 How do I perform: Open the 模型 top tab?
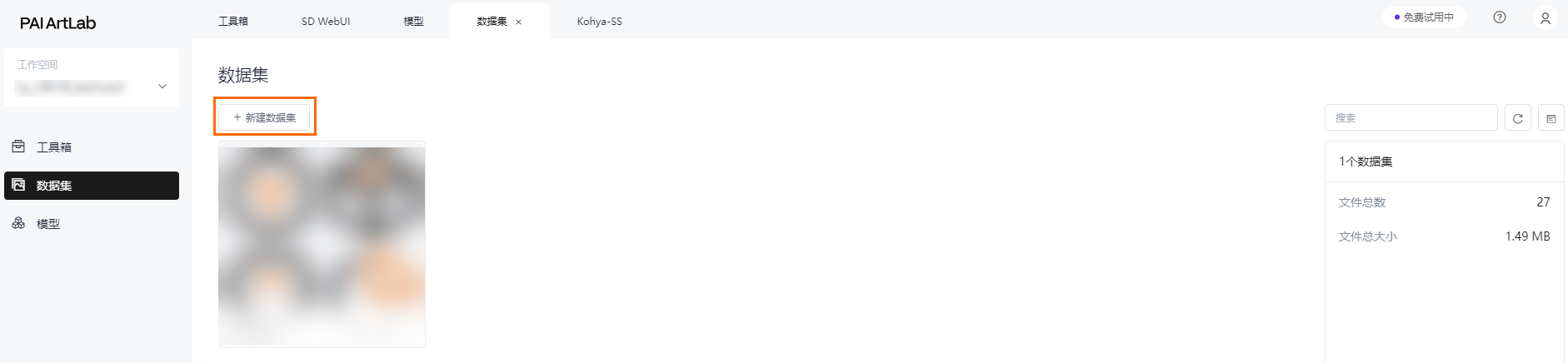click(x=413, y=22)
